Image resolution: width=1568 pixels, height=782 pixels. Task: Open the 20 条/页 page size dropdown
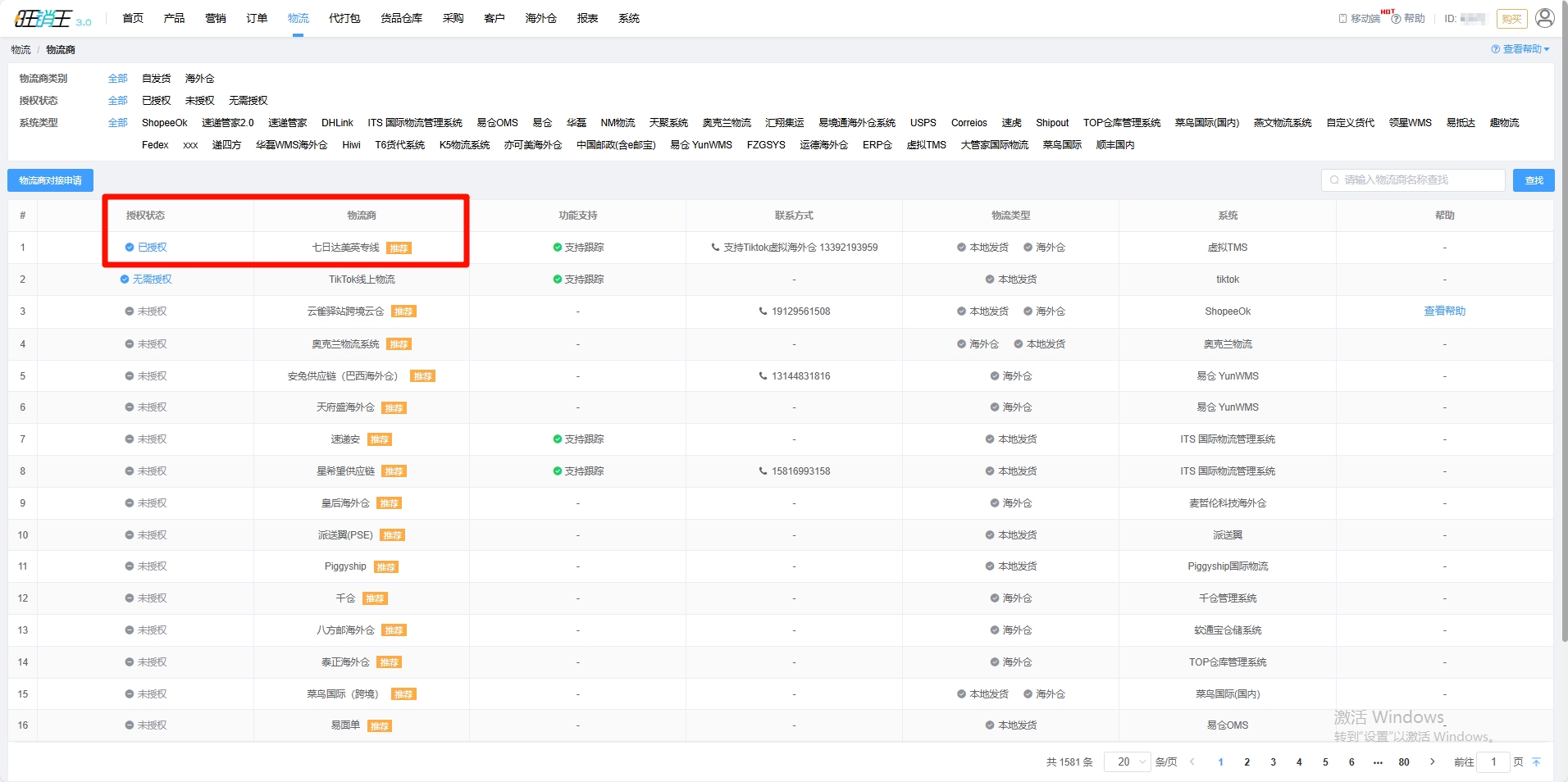click(1128, 762)
